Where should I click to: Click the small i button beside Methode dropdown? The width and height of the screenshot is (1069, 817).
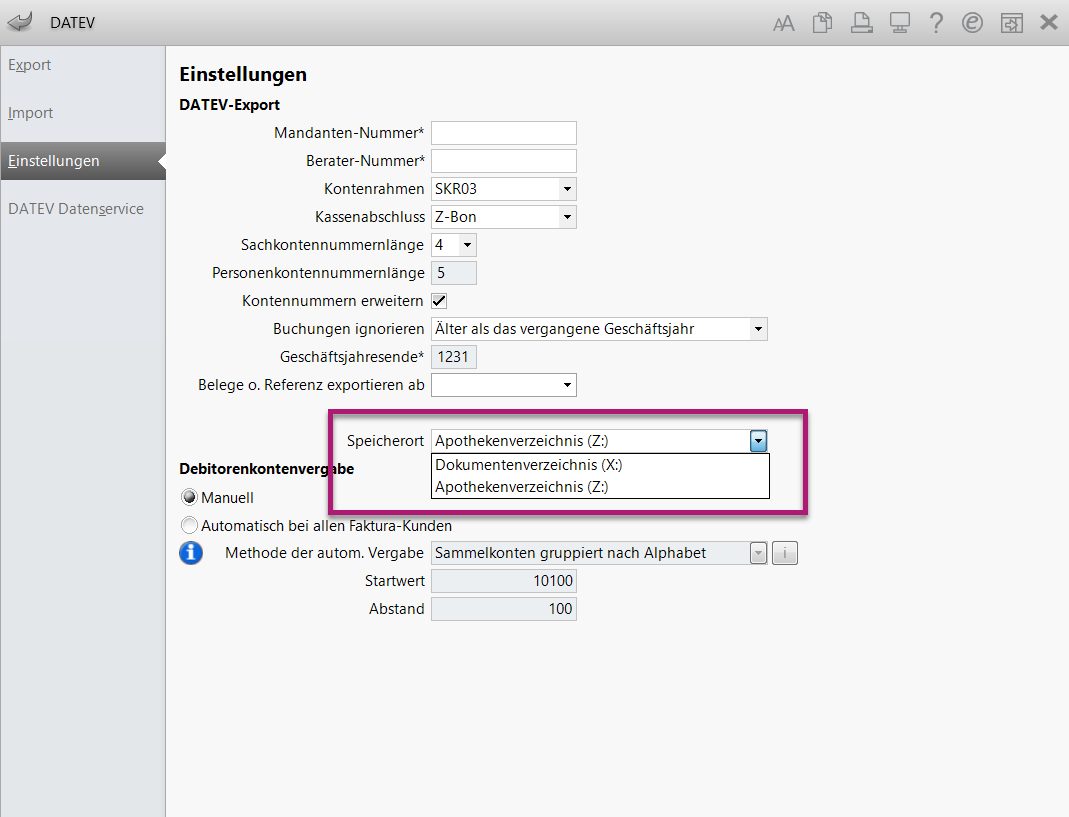[x=785, y=553]
